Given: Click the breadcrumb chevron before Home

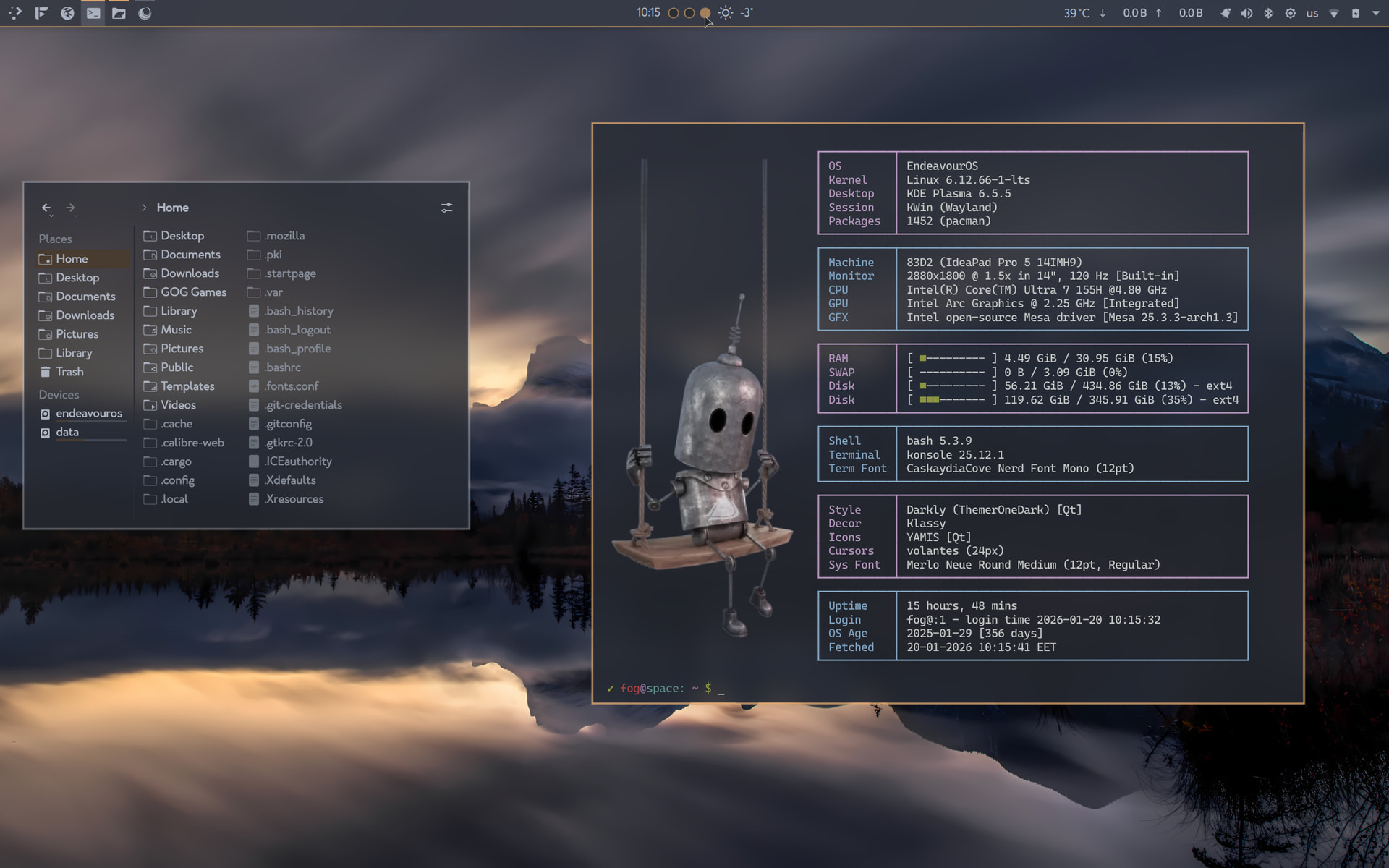Looking at the screenshot, I should (144, 208).
